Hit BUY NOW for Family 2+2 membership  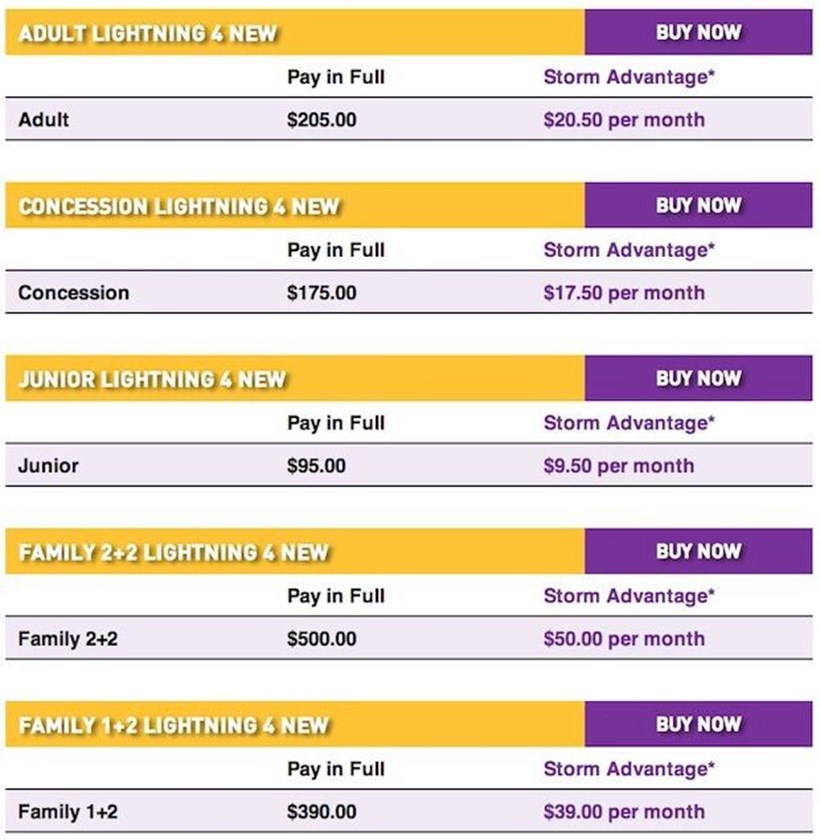click(698, 551)
